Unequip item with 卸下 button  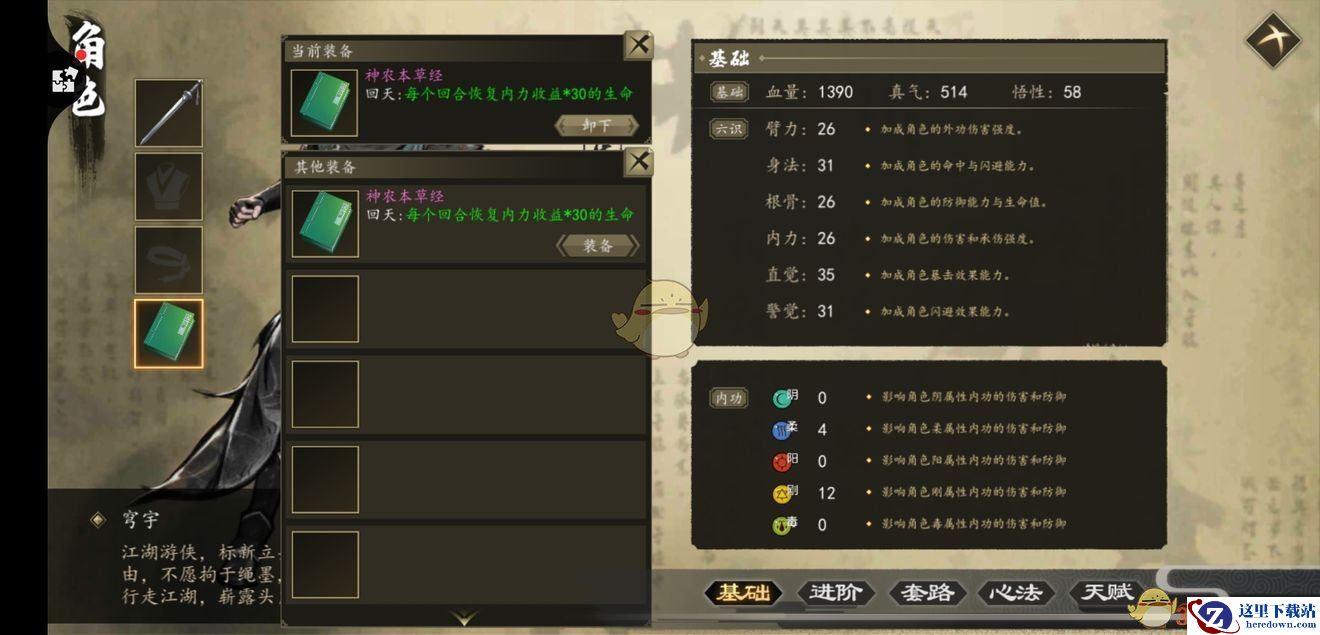click(x=597, y=125)
